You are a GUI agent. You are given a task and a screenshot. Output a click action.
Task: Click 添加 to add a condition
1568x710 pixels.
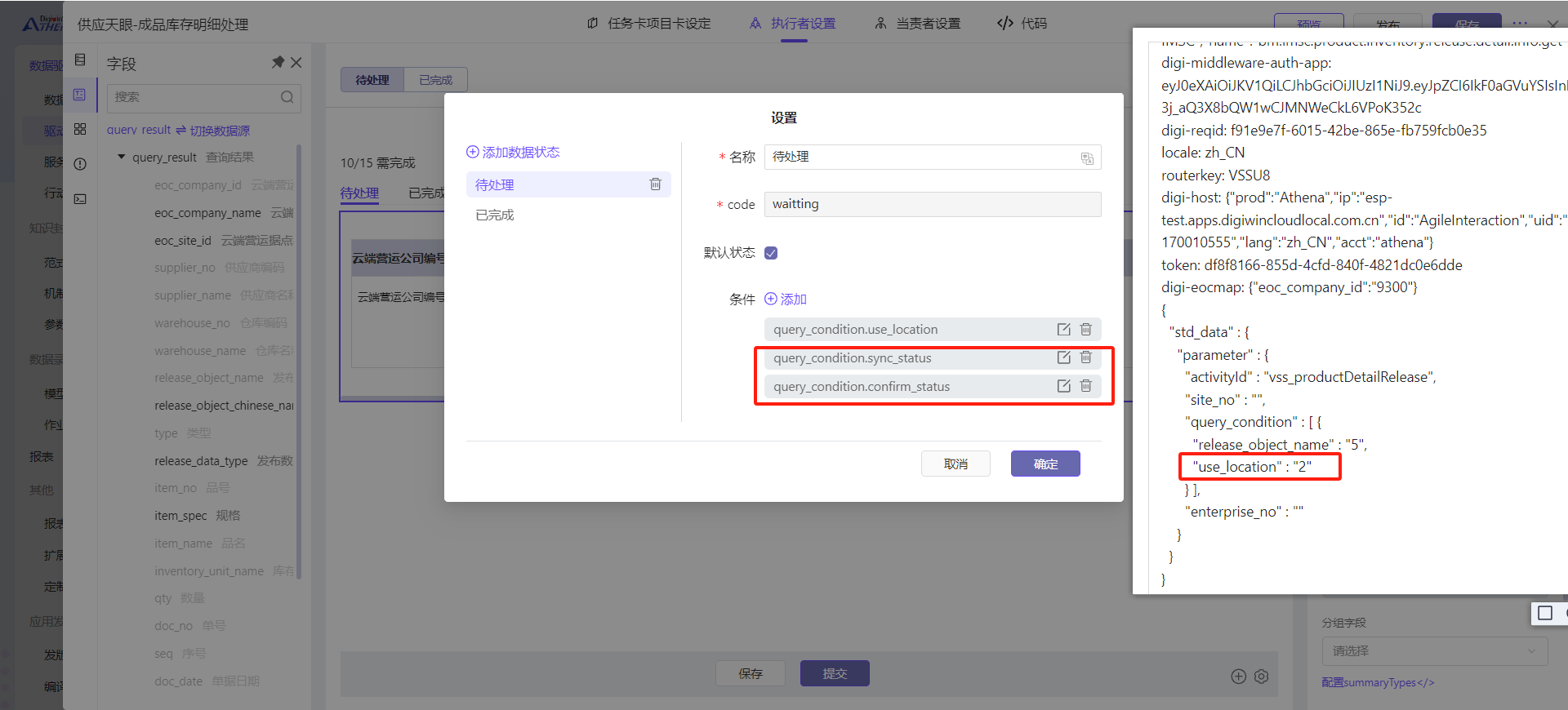786,300
